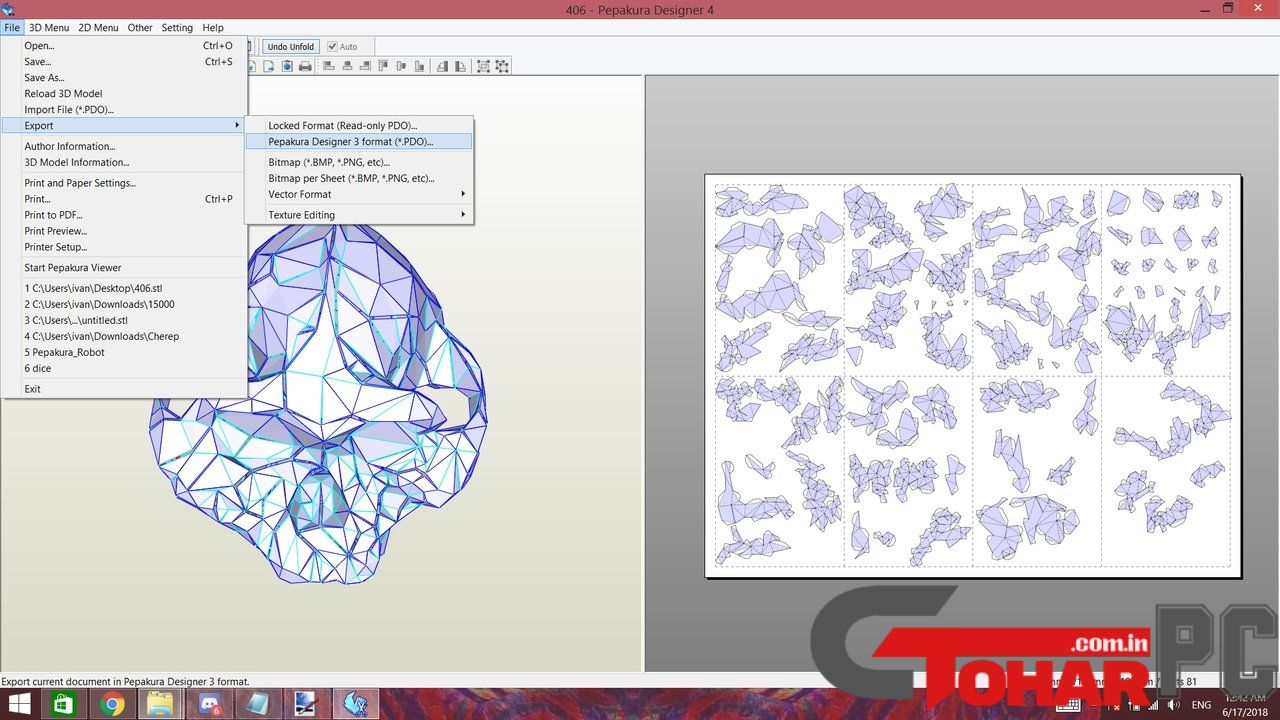Click the align center horizontally icon
The image size is (1280, 720).
point(347,66)
